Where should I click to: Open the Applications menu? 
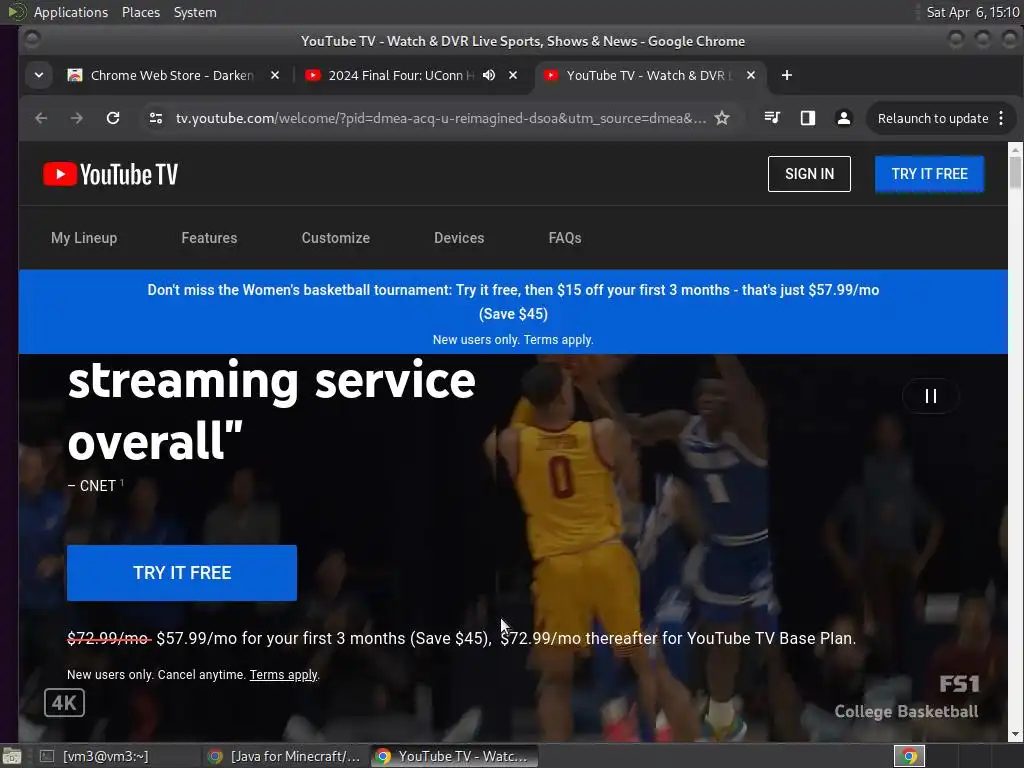click(71, 12)
